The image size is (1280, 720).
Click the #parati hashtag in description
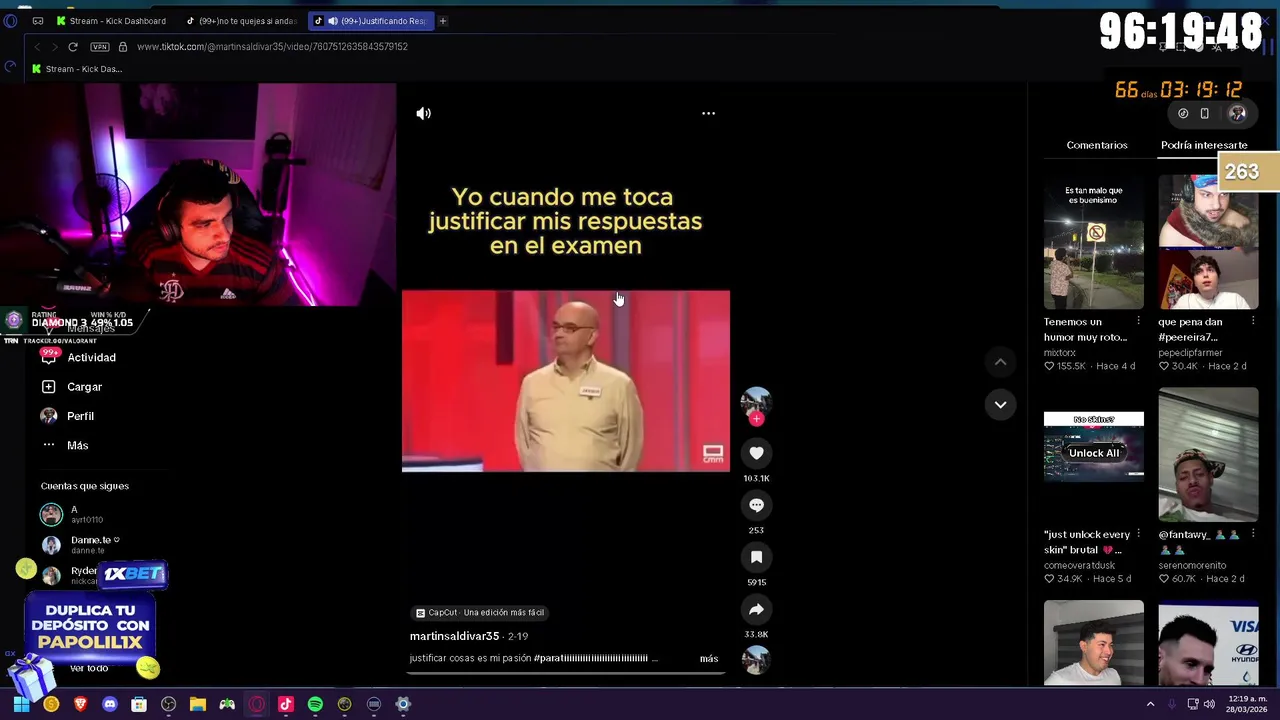click(590, 658)
